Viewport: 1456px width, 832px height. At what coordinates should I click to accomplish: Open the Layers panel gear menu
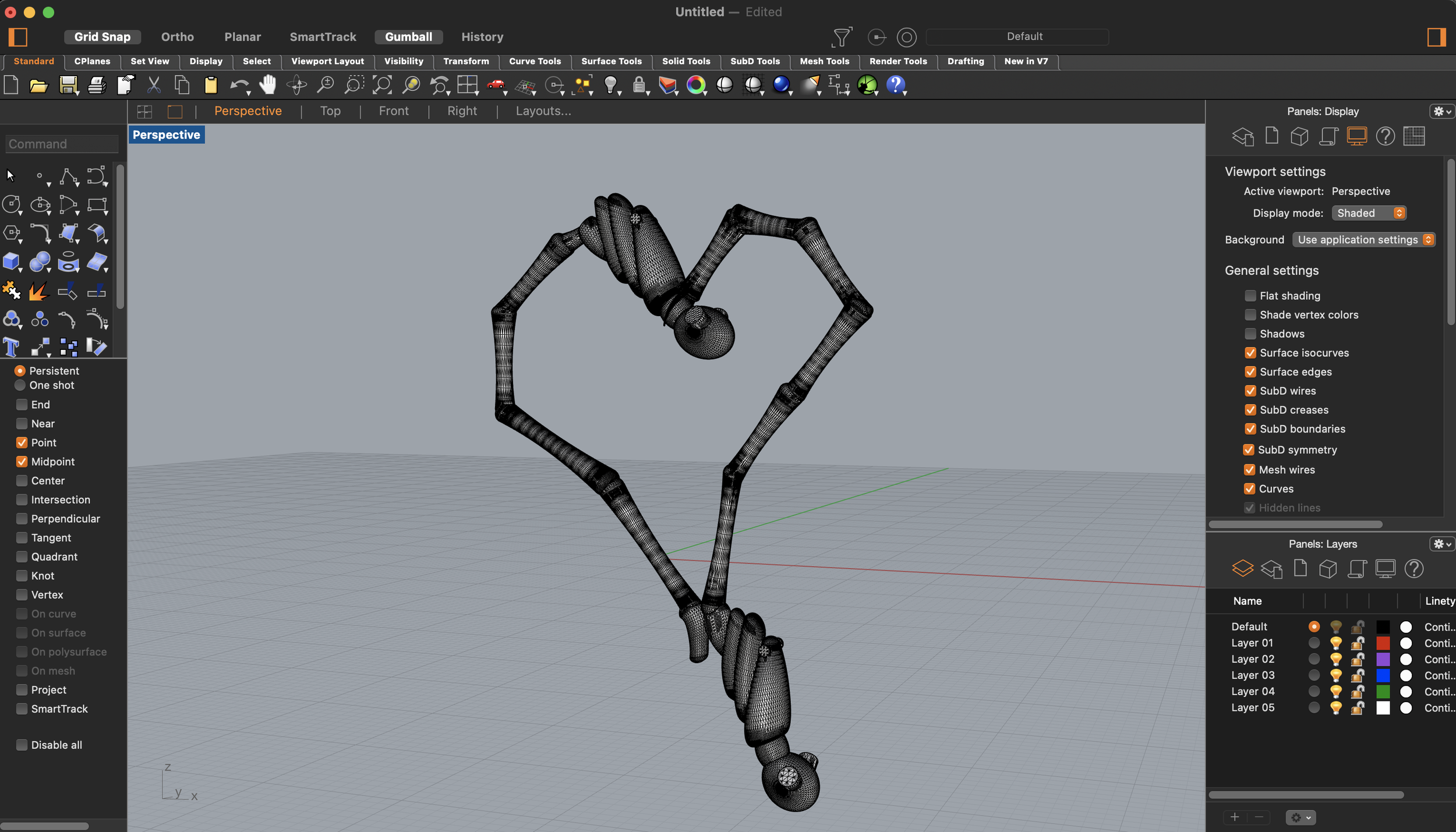(1441, 544)
